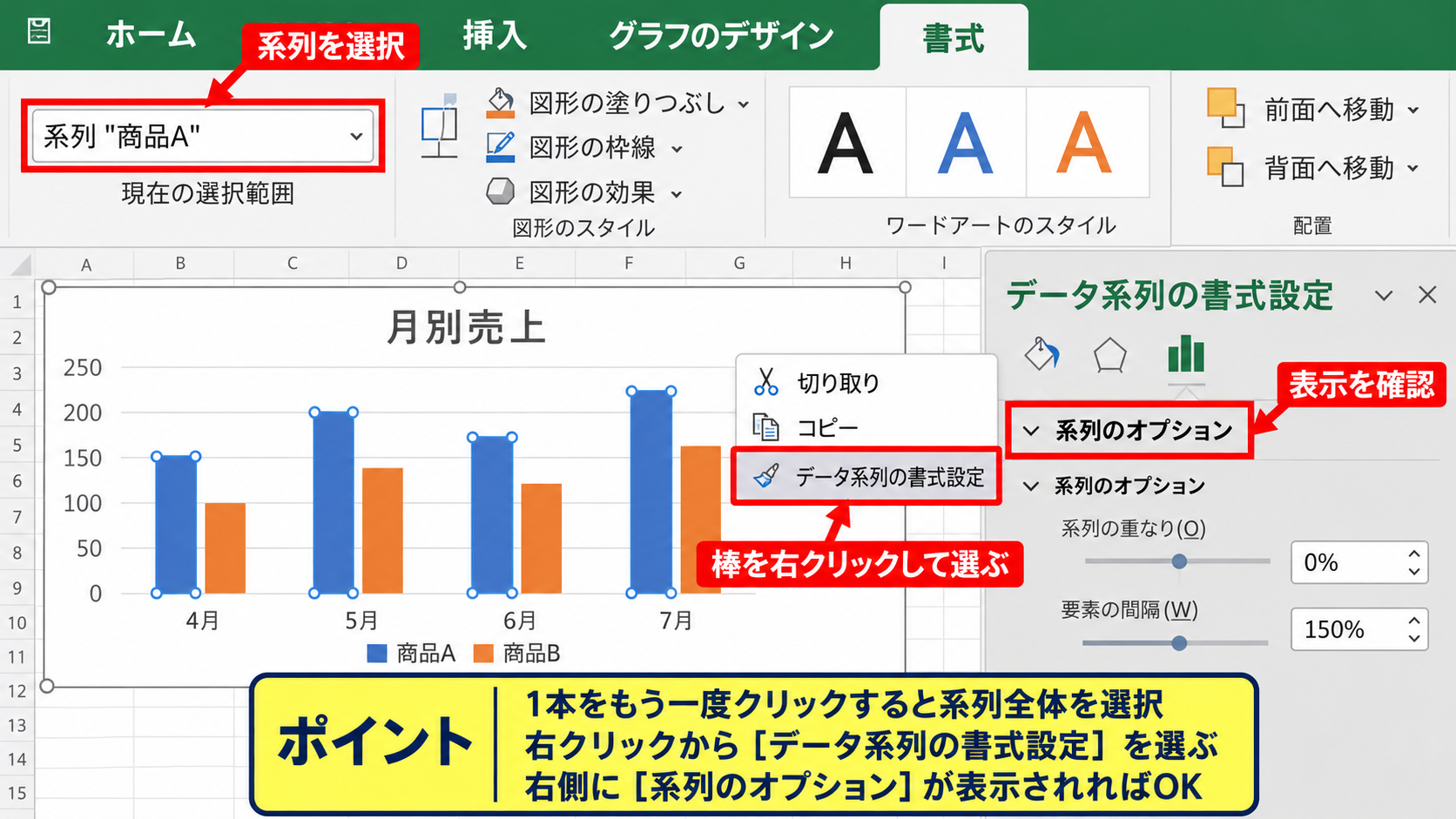Expand the 図形の効果 dropdown arrow
This screenshot has height=819, width=1456.
677,193
